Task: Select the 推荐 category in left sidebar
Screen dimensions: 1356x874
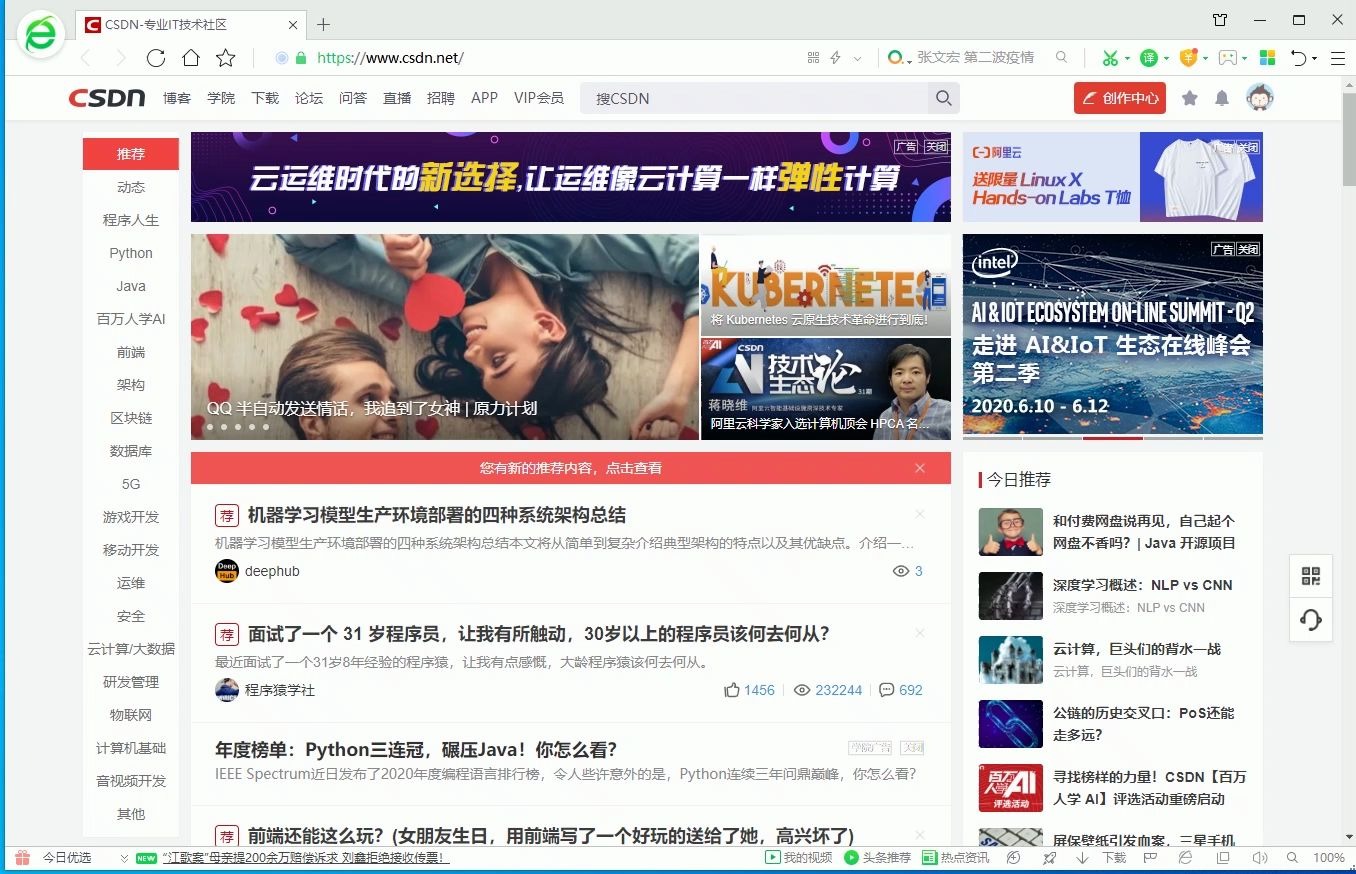Action: click(131, 154)
